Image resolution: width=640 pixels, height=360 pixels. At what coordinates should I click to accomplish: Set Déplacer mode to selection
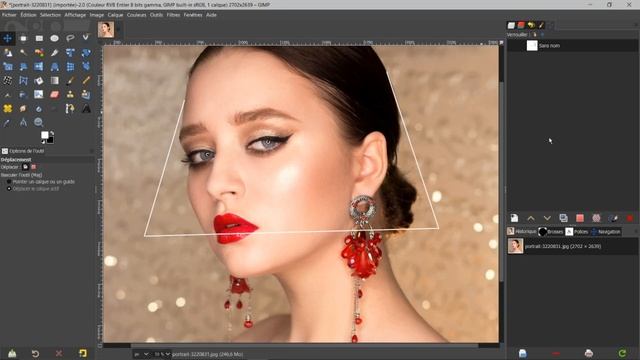[x=33, y=167]
